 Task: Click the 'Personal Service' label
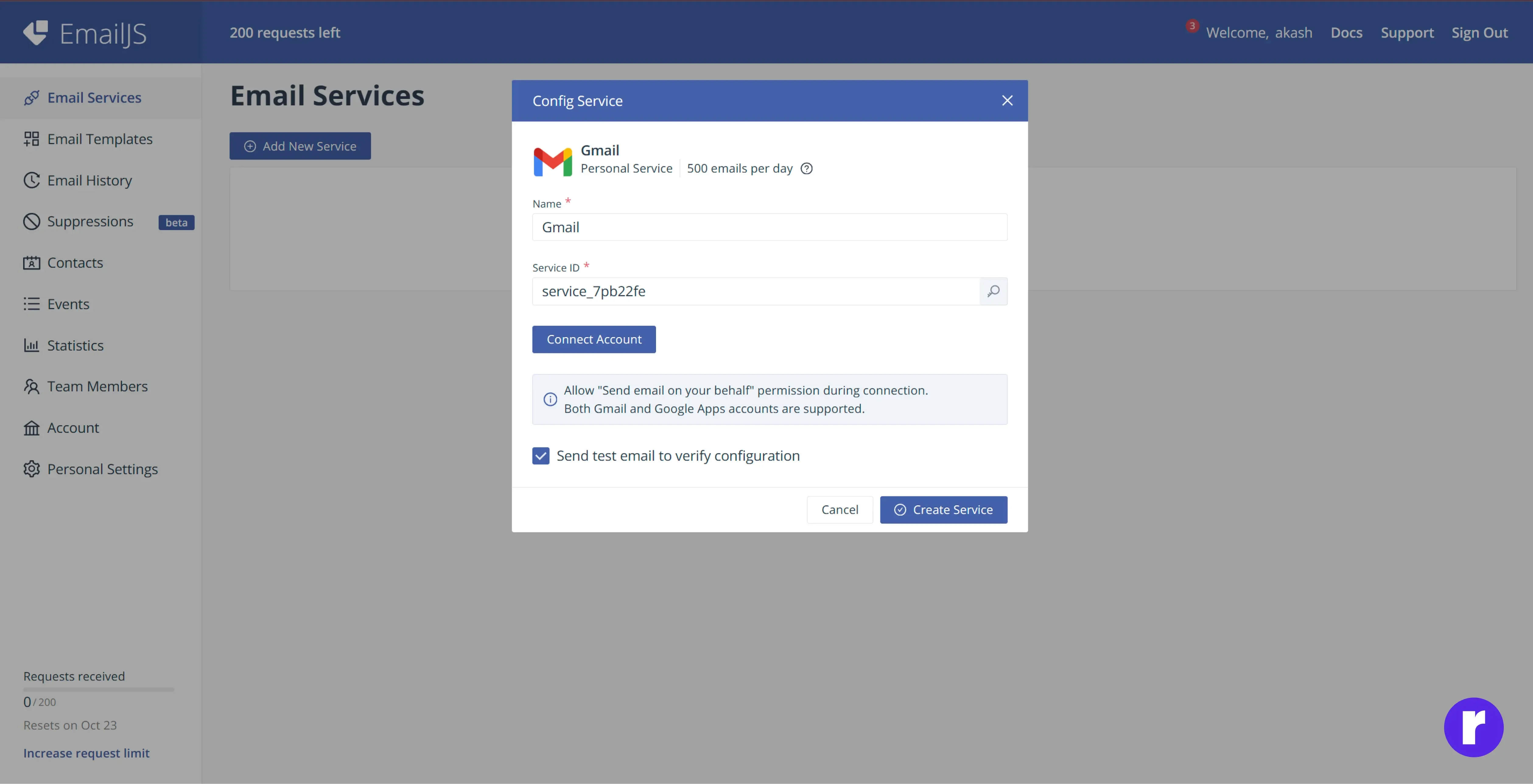click(x=627, y=168)
